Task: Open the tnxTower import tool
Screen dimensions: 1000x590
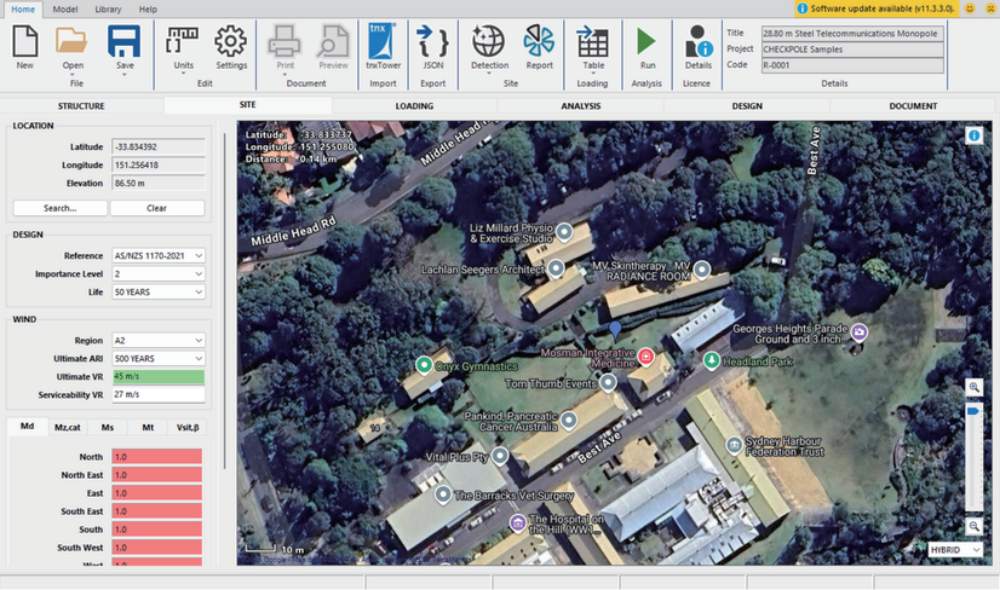Action: point(383,42)
